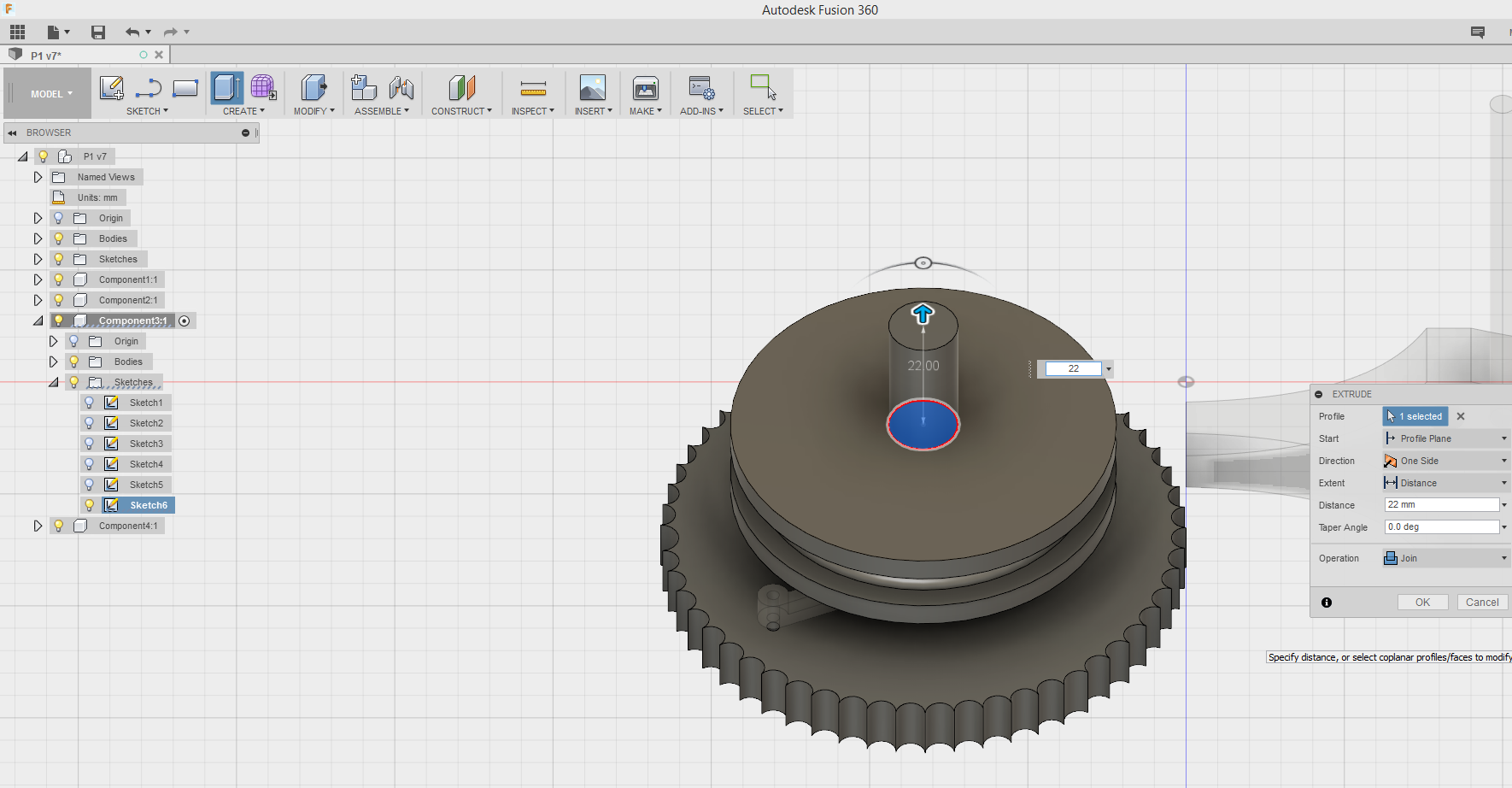Click the Distance 22 mm input field

click(x=1442, y=505)
